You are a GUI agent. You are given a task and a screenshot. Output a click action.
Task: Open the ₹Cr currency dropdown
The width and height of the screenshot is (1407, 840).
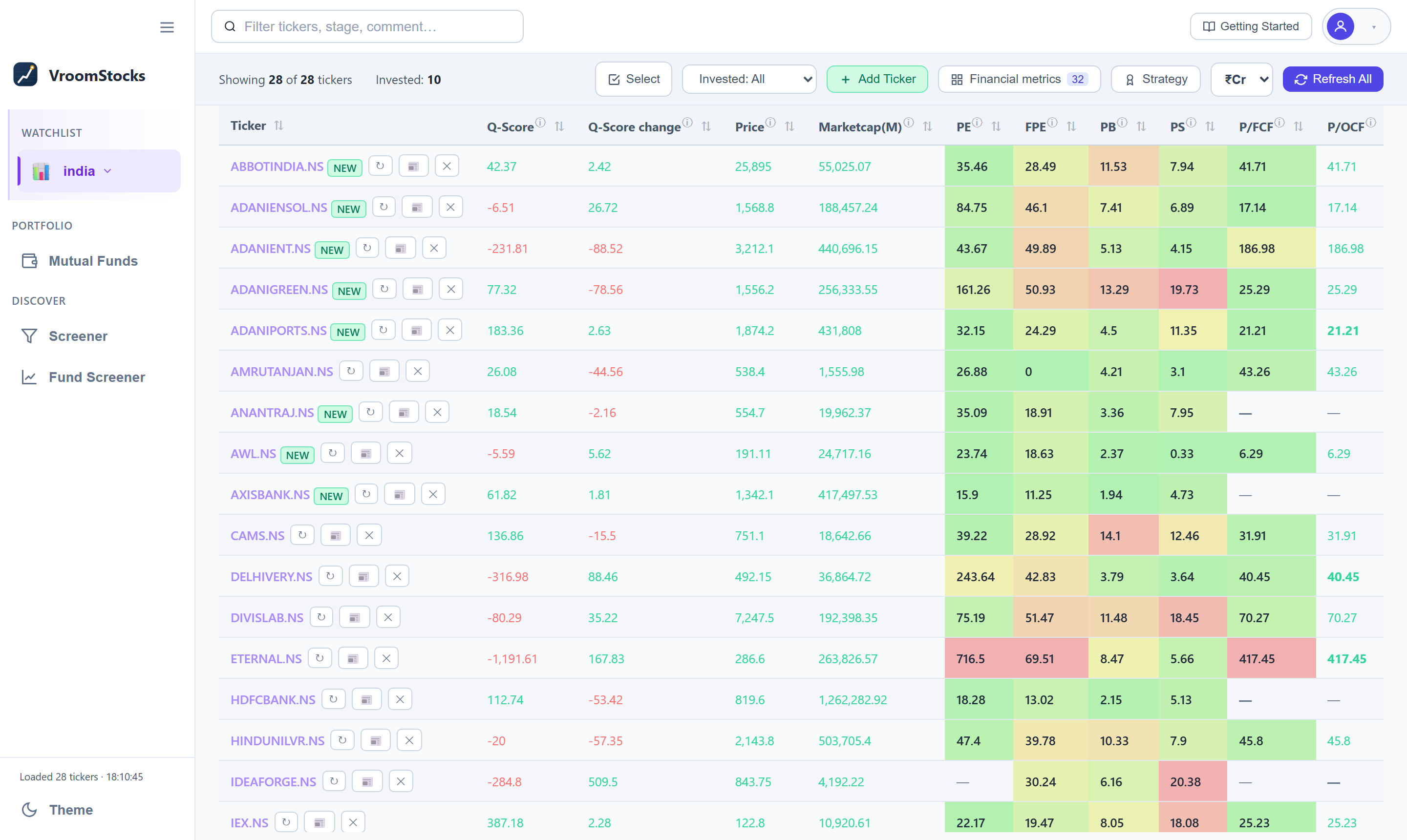click(1242, 79)
